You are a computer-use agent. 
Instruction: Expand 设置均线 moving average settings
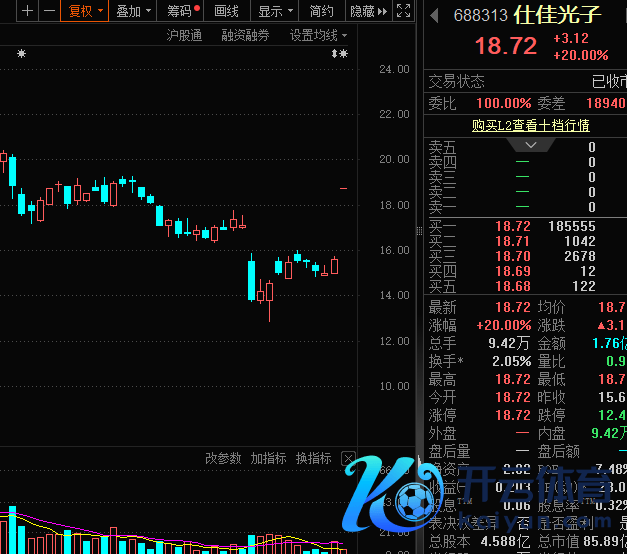click(318, 36)
